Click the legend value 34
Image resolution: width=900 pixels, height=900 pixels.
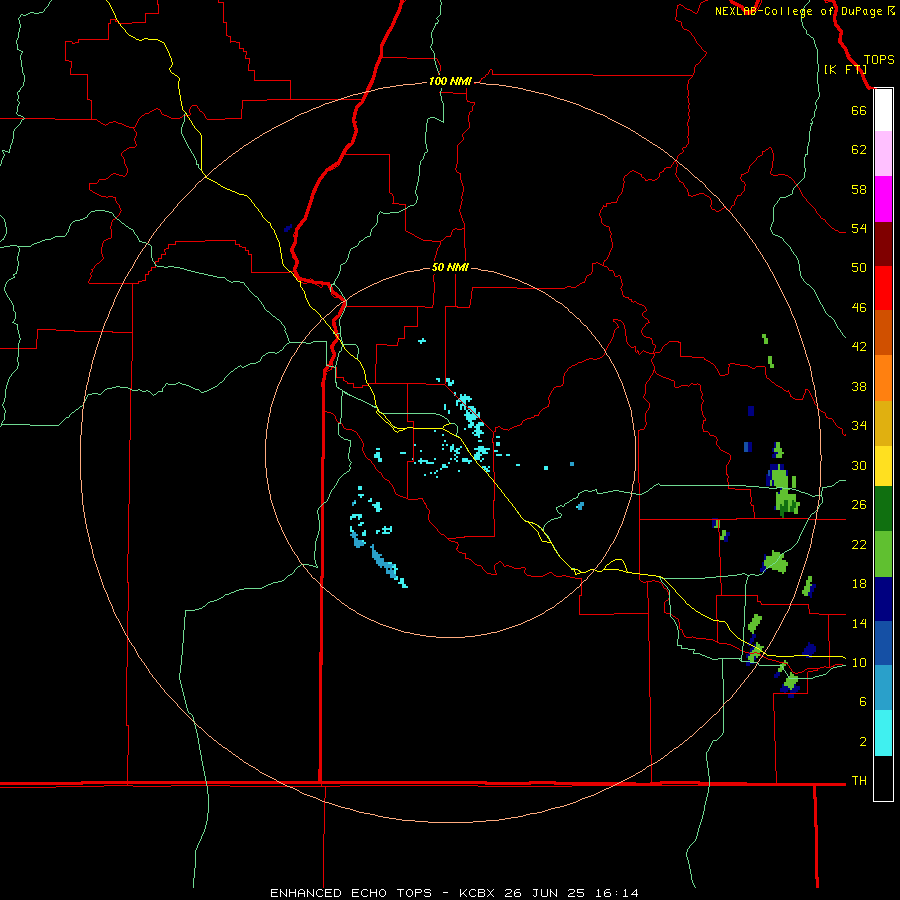pyautogui.click(x=859, y=425)
